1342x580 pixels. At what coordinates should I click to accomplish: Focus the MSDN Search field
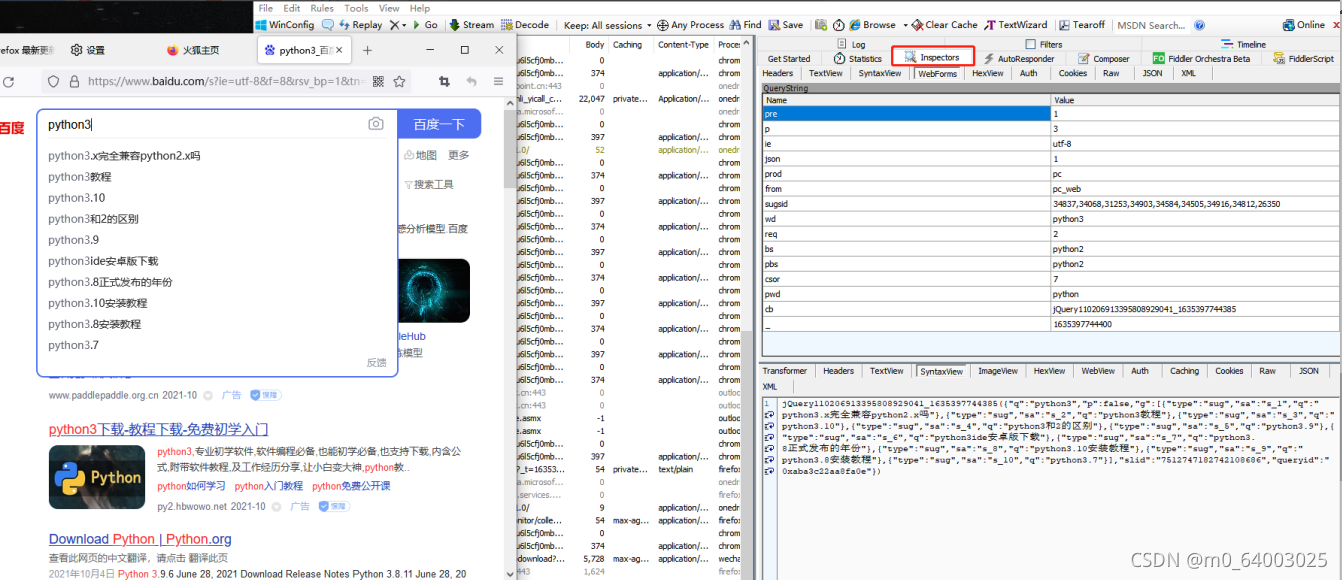(1152, 25)
